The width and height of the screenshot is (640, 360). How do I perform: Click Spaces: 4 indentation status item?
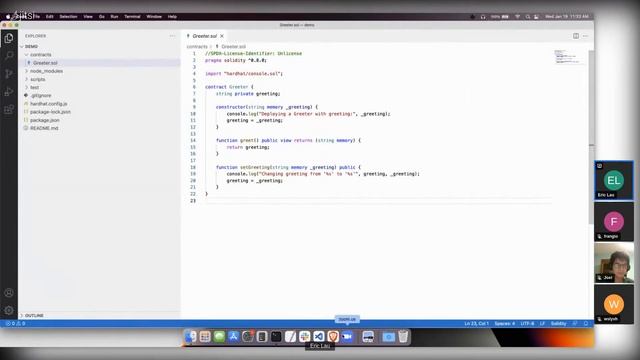(x=505, y=323)
